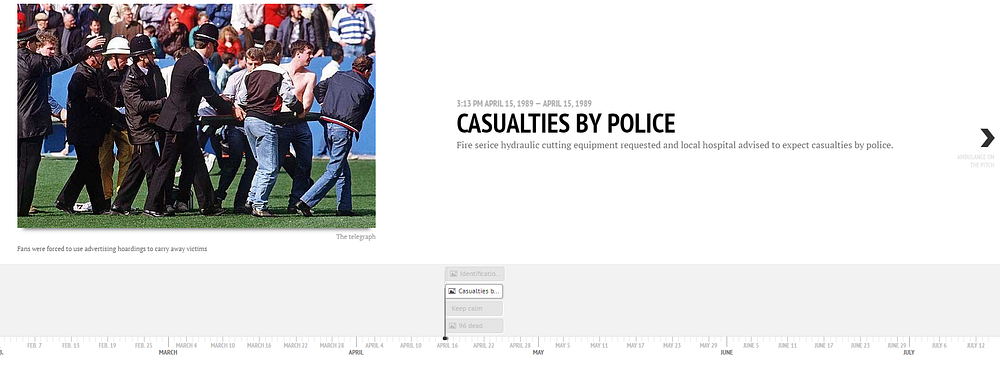This screenshot has width=1000, height=371.
Task: Click 'MARCH 28' date on time axis
Action: click(x=332, y=346)
